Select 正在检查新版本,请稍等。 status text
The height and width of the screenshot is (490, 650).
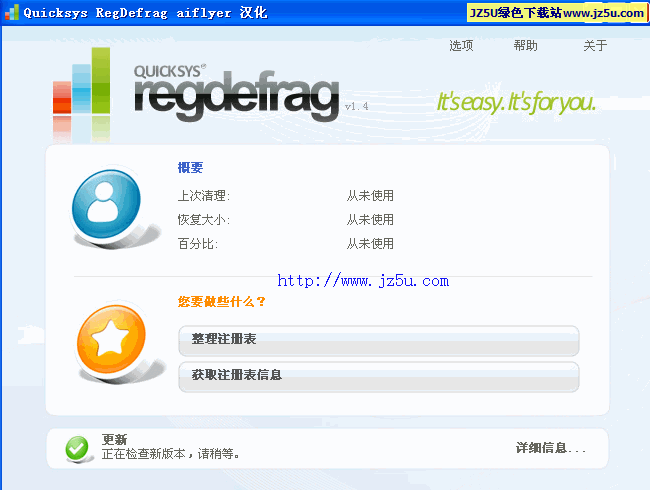171,454
